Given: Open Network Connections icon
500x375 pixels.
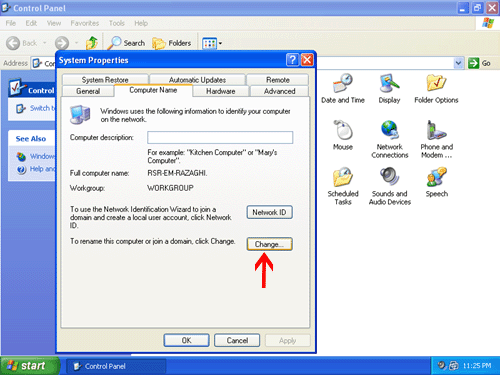Looking at the screenshot, I should 390,130.
